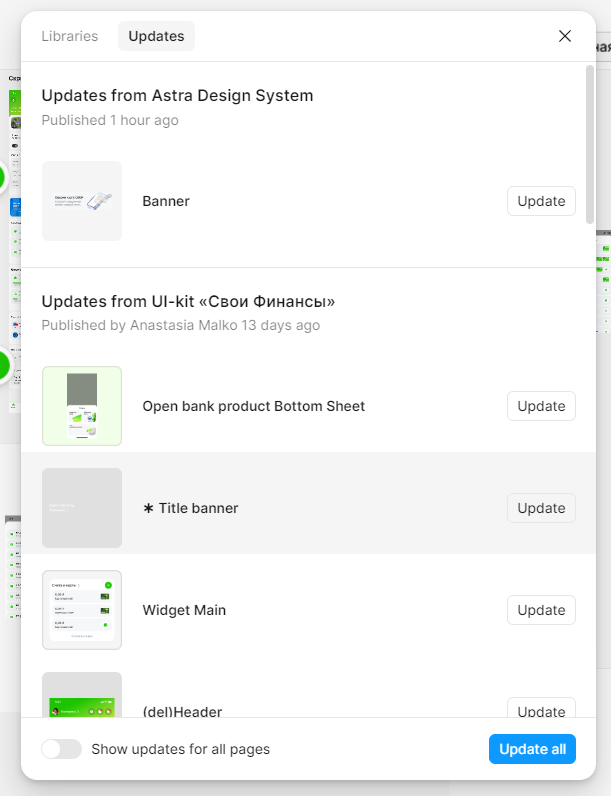
Task: Select the Widget Main row name
Action: tap(184, 610)
